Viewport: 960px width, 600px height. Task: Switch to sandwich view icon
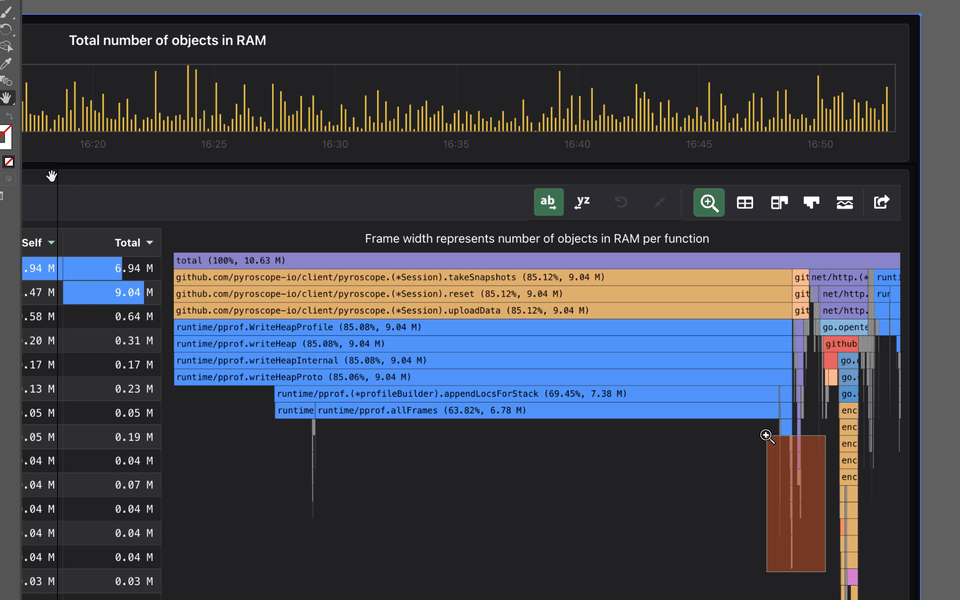845,203
